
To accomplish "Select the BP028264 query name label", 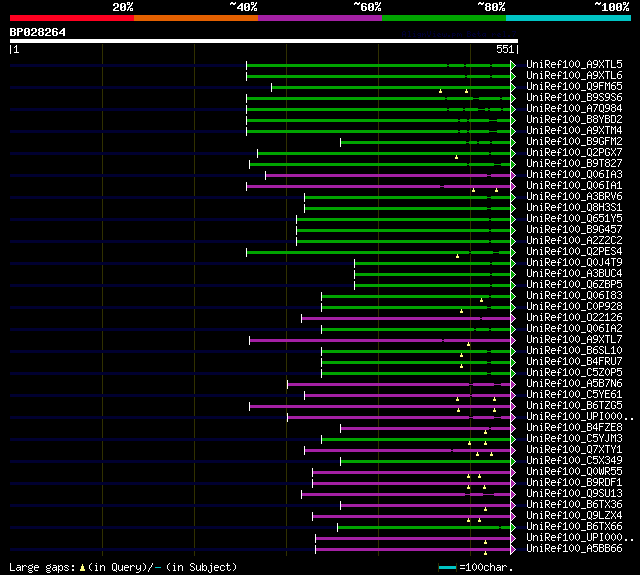I will (38, 32).
